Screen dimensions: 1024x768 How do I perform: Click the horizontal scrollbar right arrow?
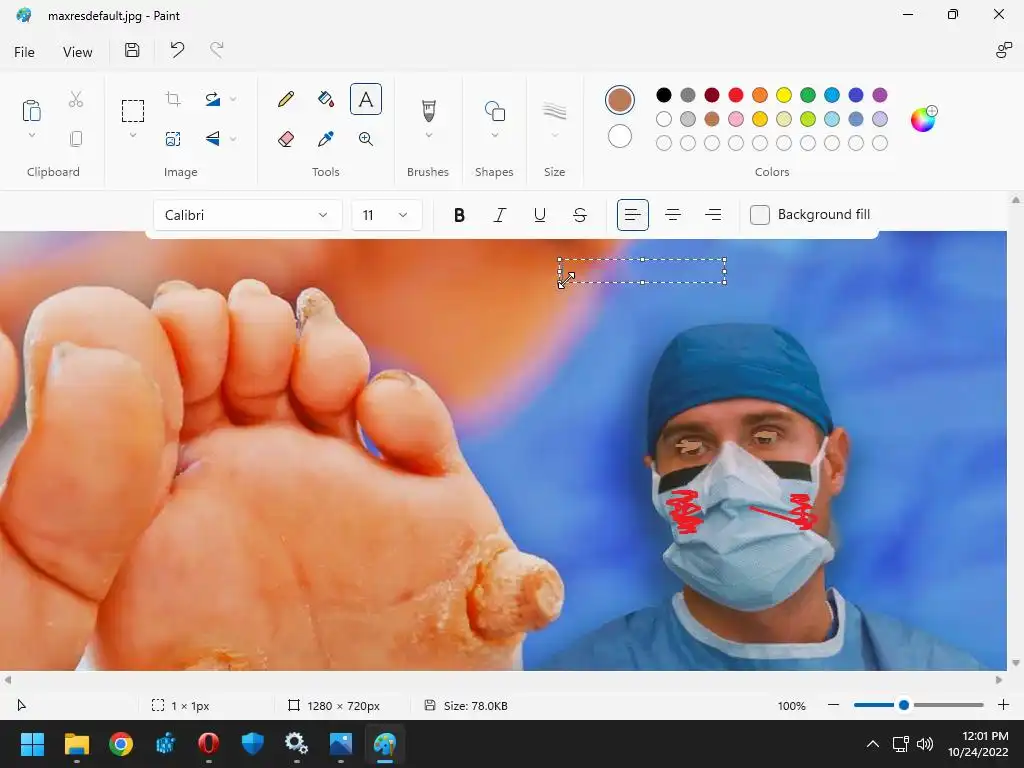pos(999,680)
